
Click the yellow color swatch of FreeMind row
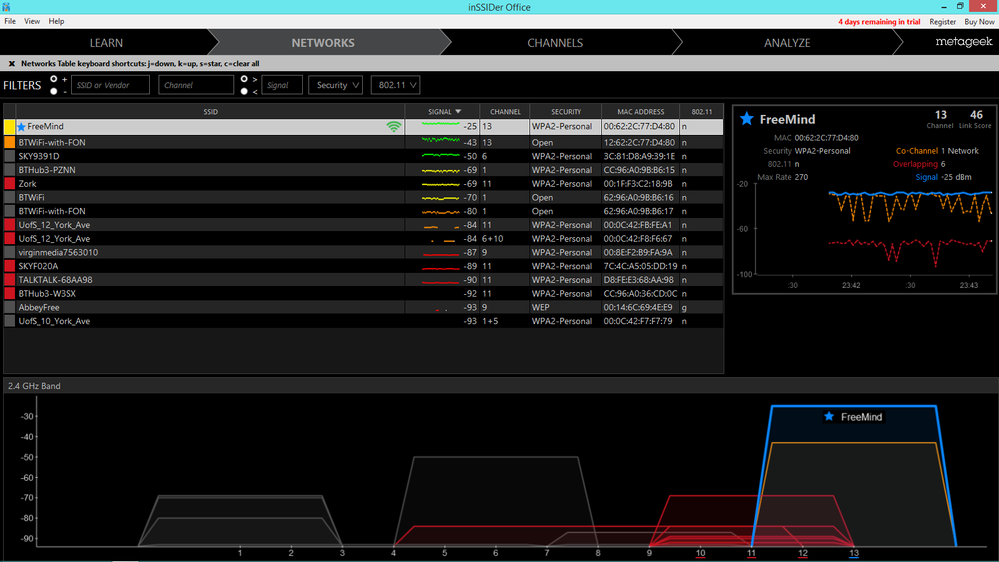pos(10,127)
